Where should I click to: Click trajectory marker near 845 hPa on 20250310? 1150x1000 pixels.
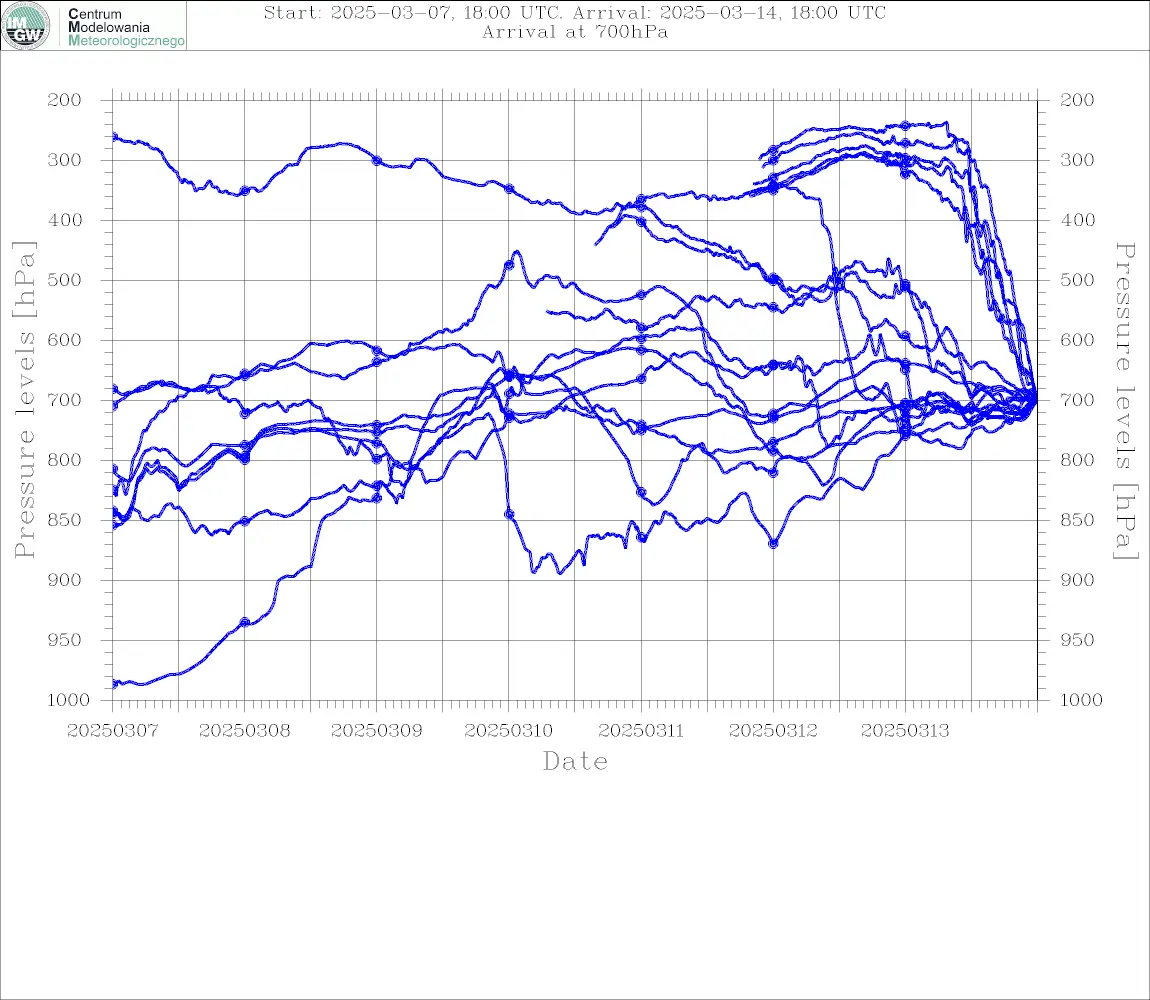(x=509, y=515)
